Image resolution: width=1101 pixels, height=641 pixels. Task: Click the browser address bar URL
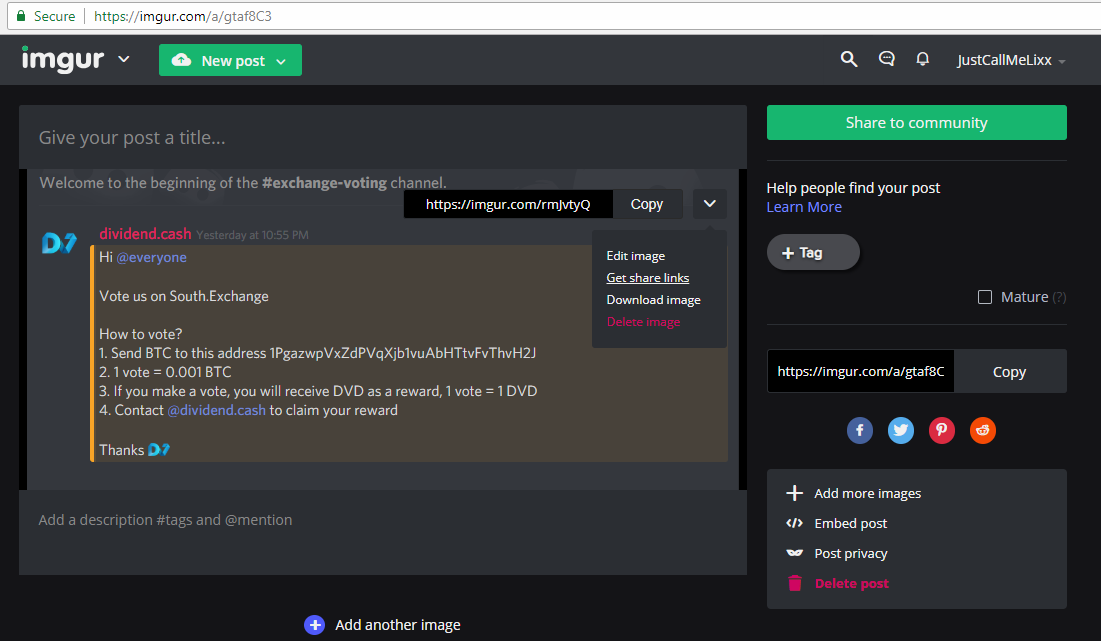(183, 15)
